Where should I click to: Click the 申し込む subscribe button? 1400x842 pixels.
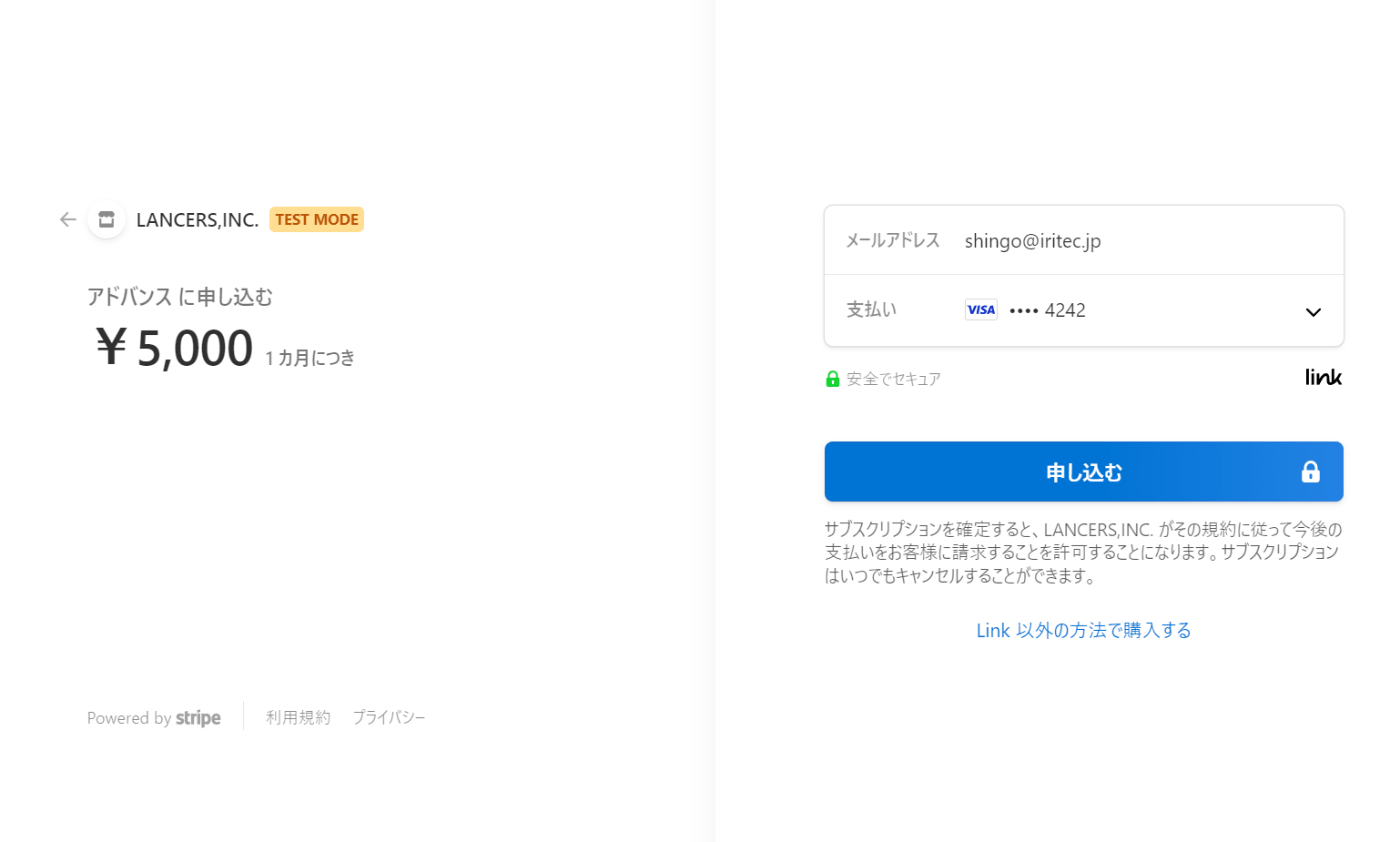pos(1084,472)
